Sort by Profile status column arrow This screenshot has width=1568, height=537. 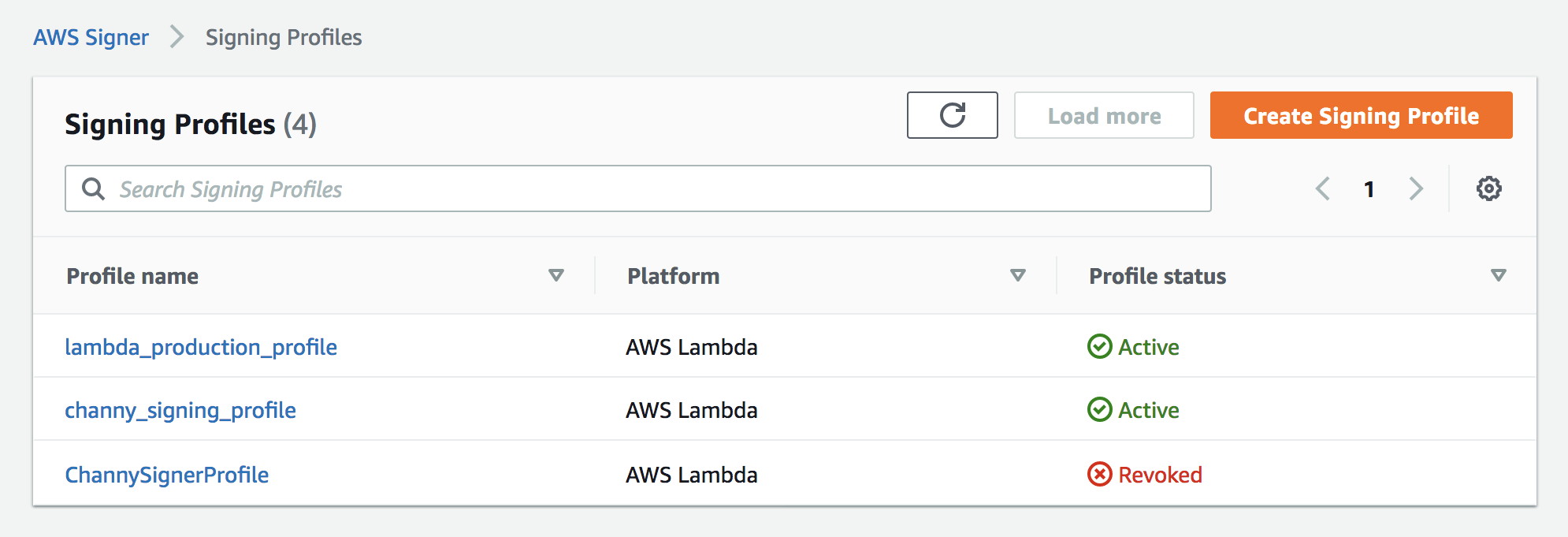(x=1499, y=275)
